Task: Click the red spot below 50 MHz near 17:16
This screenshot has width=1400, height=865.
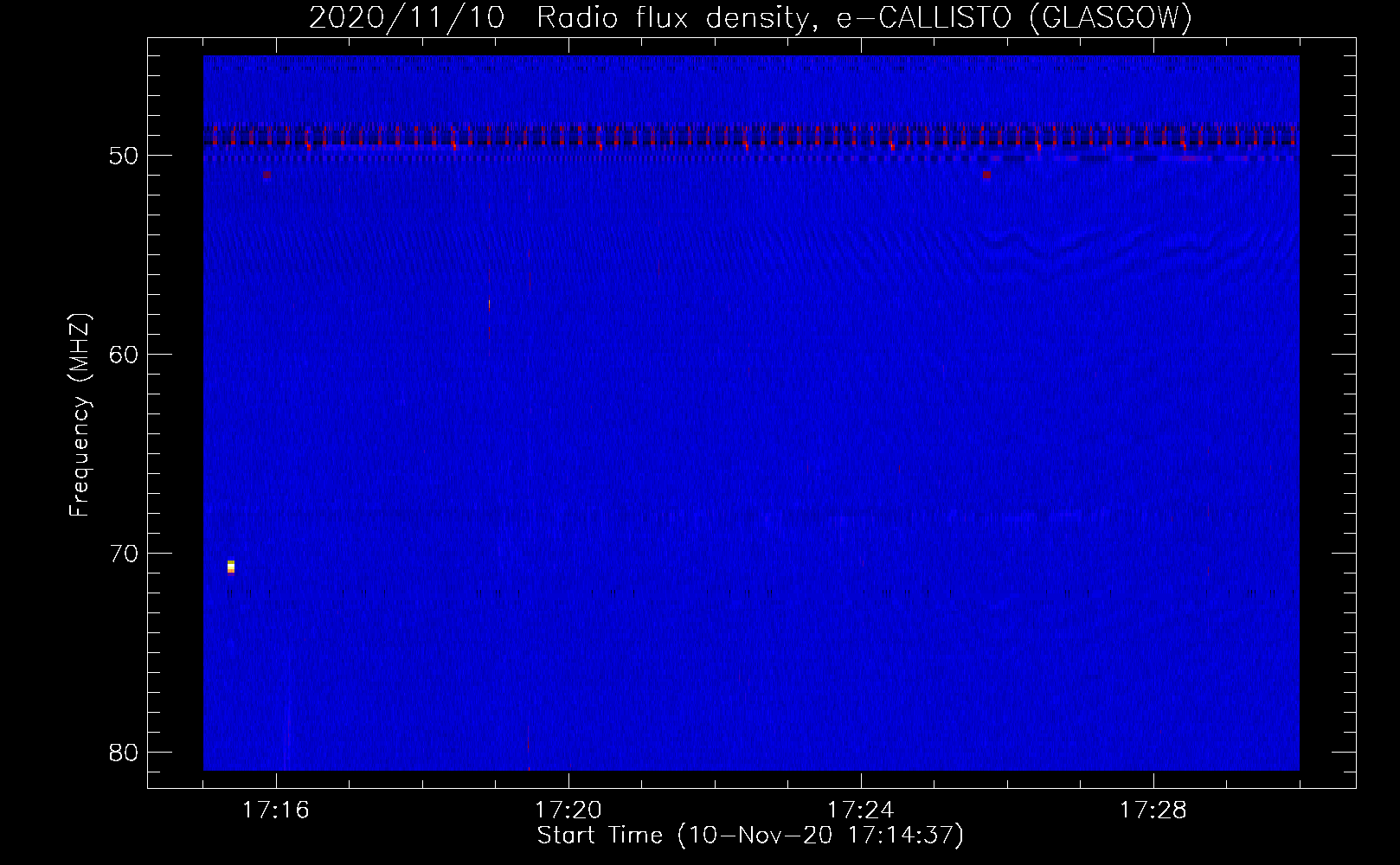Action: pos(267,174)
